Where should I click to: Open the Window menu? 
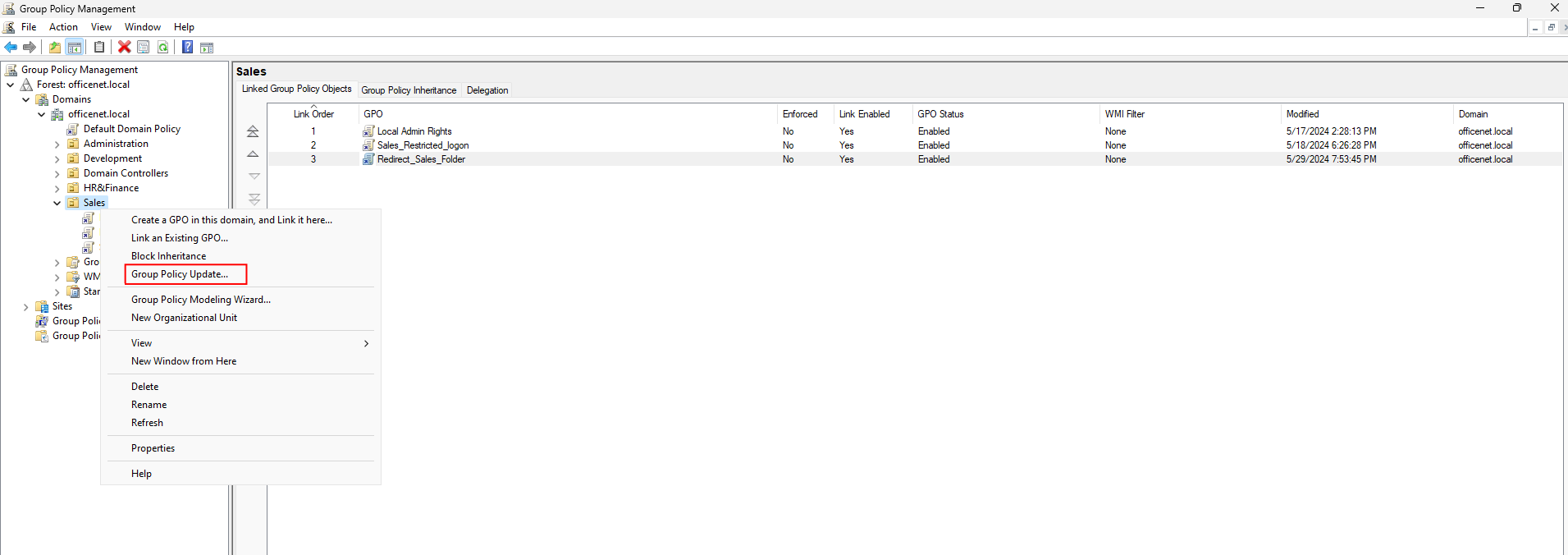click(143, 27)
